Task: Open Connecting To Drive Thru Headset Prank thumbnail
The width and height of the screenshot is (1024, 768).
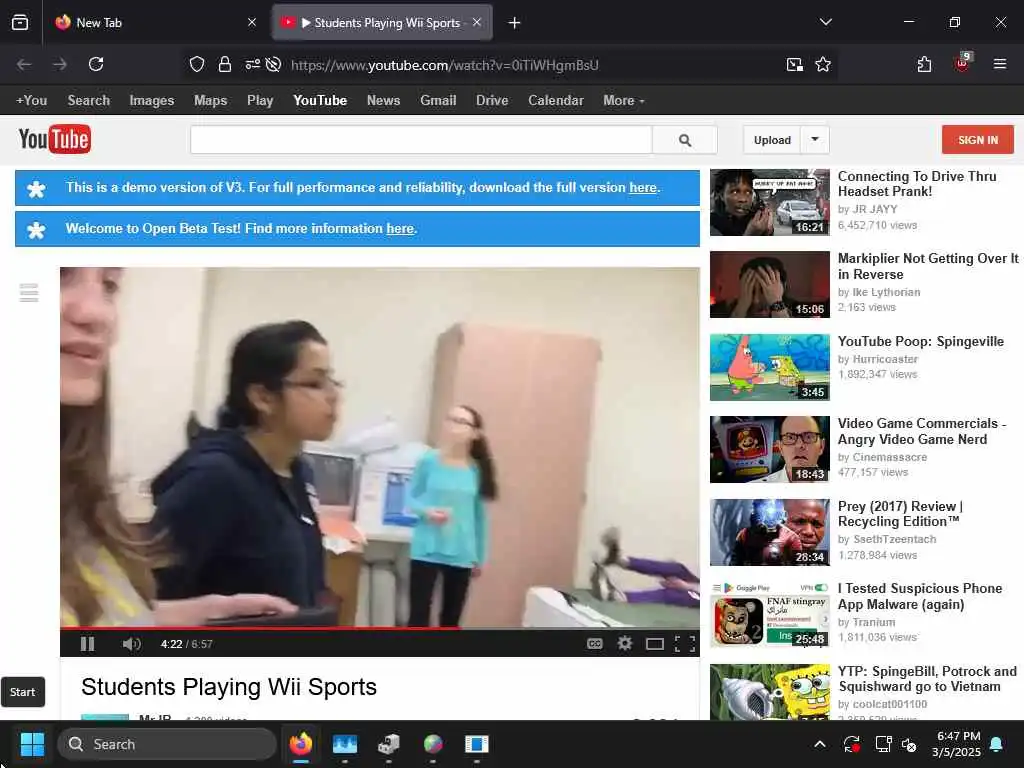Action: click(770, 202)
